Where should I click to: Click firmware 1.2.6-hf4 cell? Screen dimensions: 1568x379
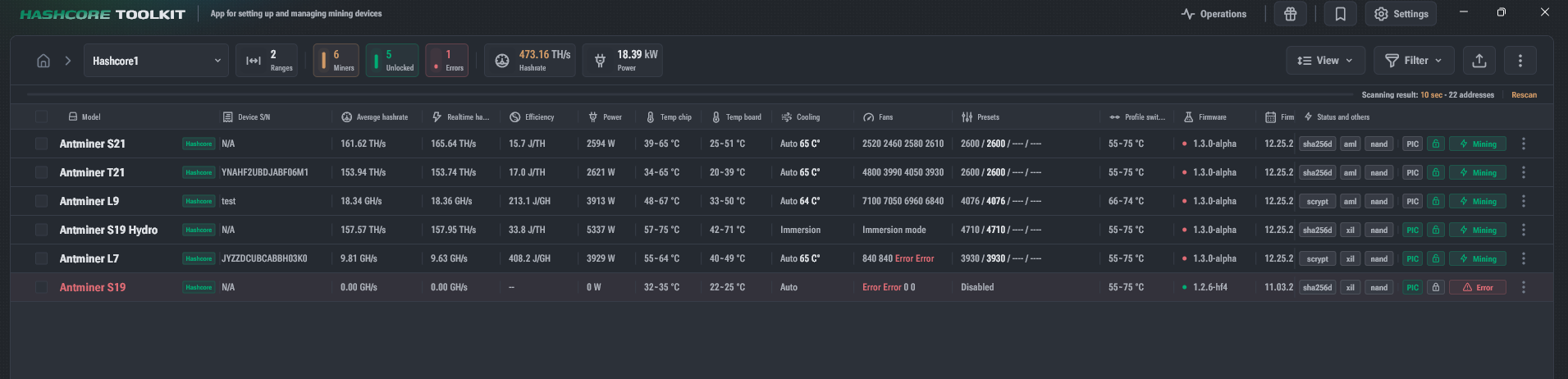tap(1210, 287)
